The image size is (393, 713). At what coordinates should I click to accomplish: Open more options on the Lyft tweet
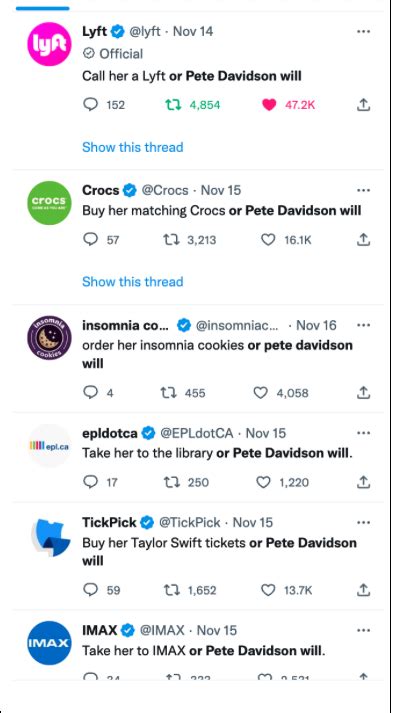point(363,31)
